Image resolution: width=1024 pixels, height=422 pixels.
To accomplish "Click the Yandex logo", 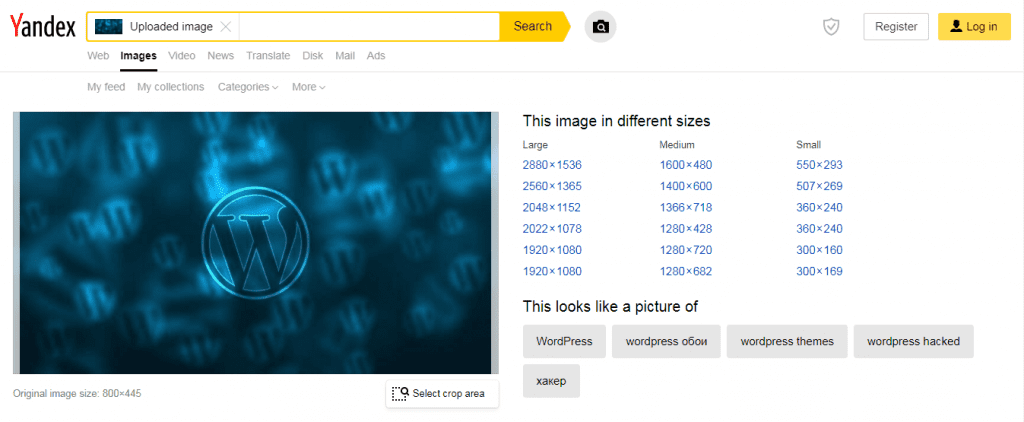I will tap(42, 27).
